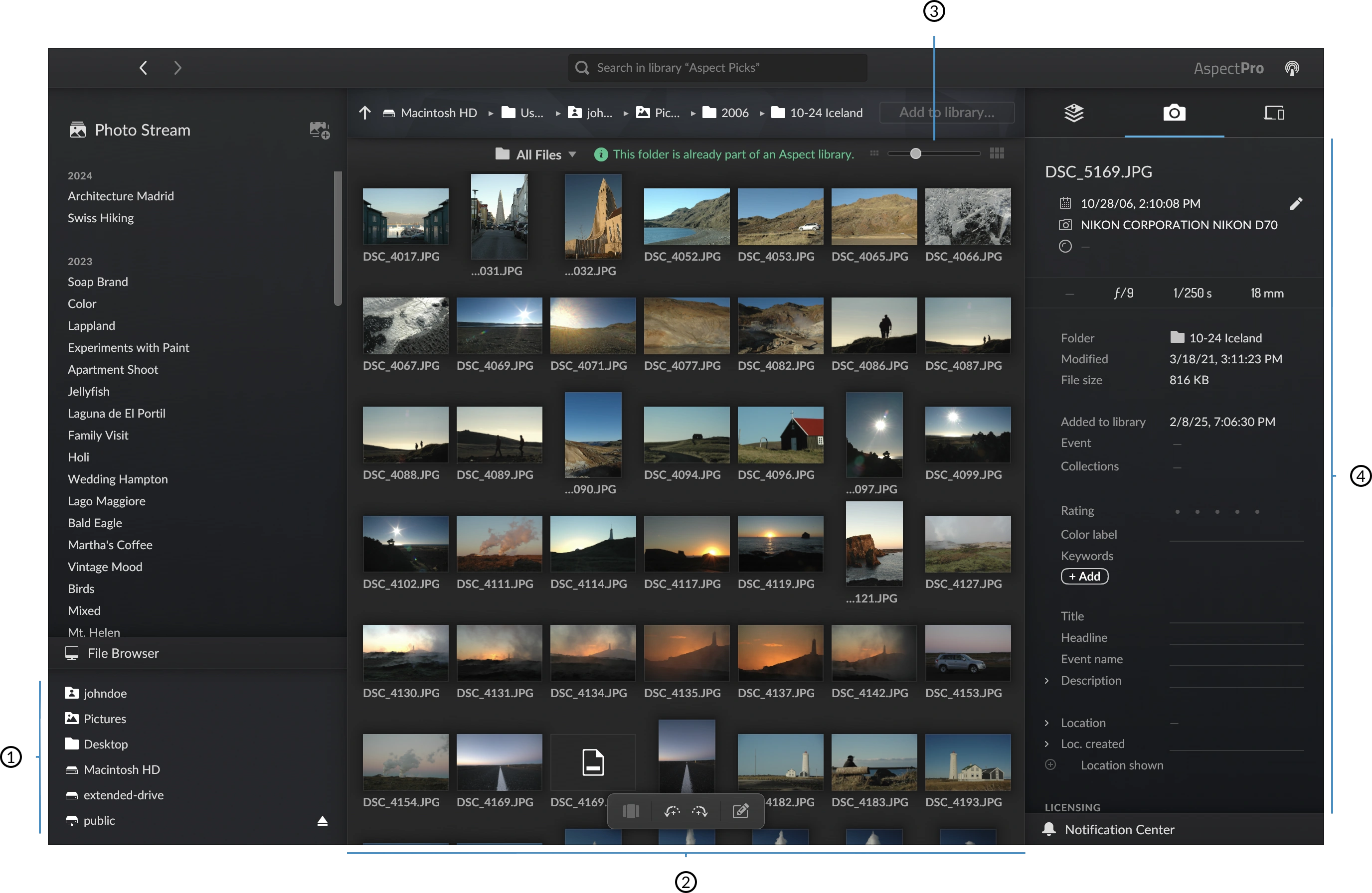Viewport: 1372px width, 893px height.
Task: Click the Add to library… button
Action: click(947, 112)
